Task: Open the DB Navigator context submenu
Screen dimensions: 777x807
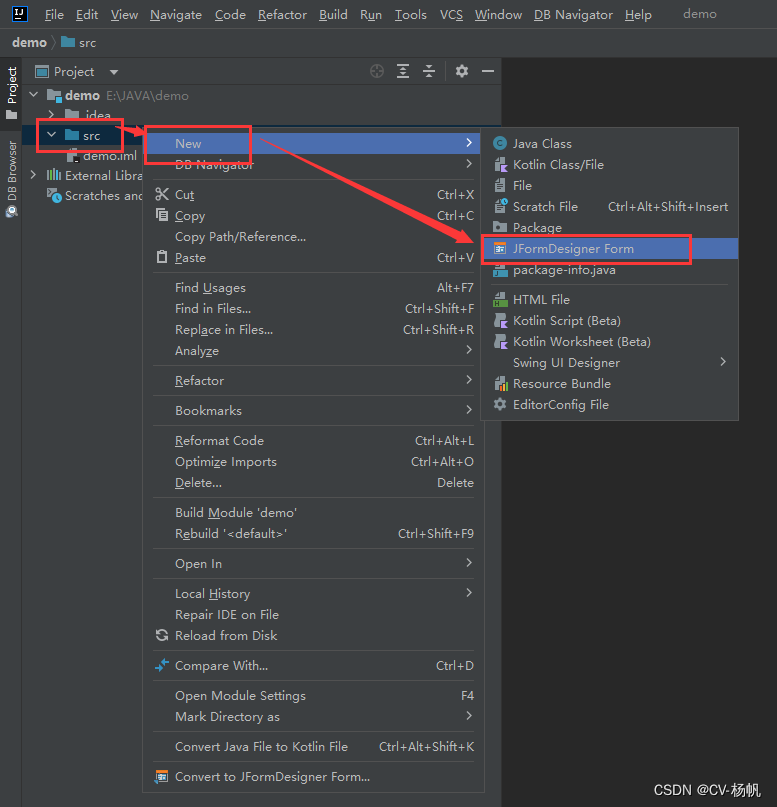Action: pos(313,165)
